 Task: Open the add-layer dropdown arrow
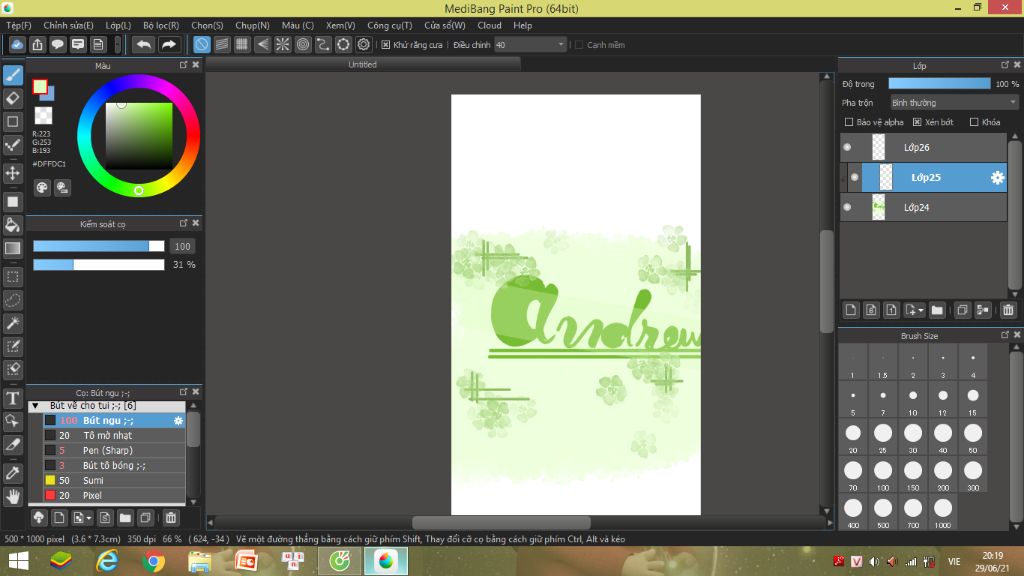coord(921,311)
